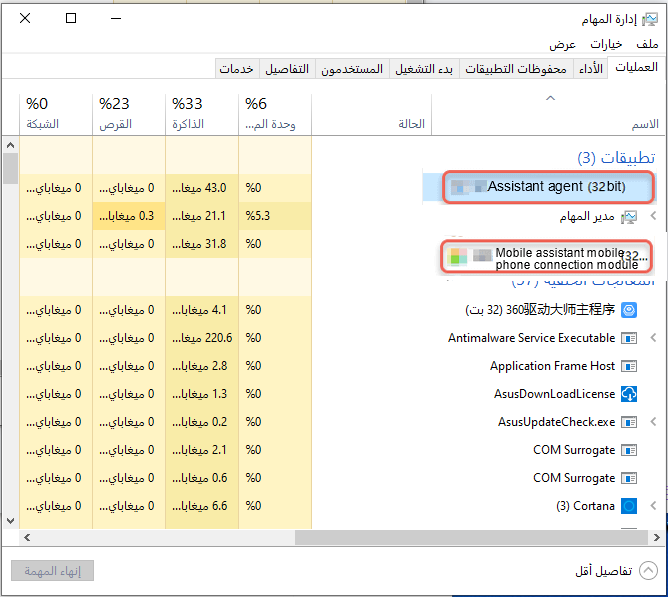This screenshot has height=597, width=668.
Task: Click the Mobile assistant colorful icon
Action: pos(457,257)
